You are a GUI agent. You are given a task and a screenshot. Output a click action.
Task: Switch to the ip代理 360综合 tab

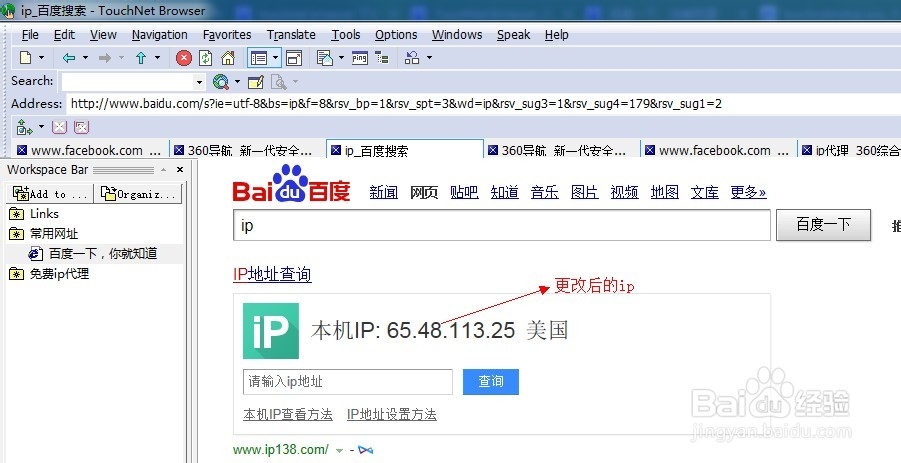849,150
